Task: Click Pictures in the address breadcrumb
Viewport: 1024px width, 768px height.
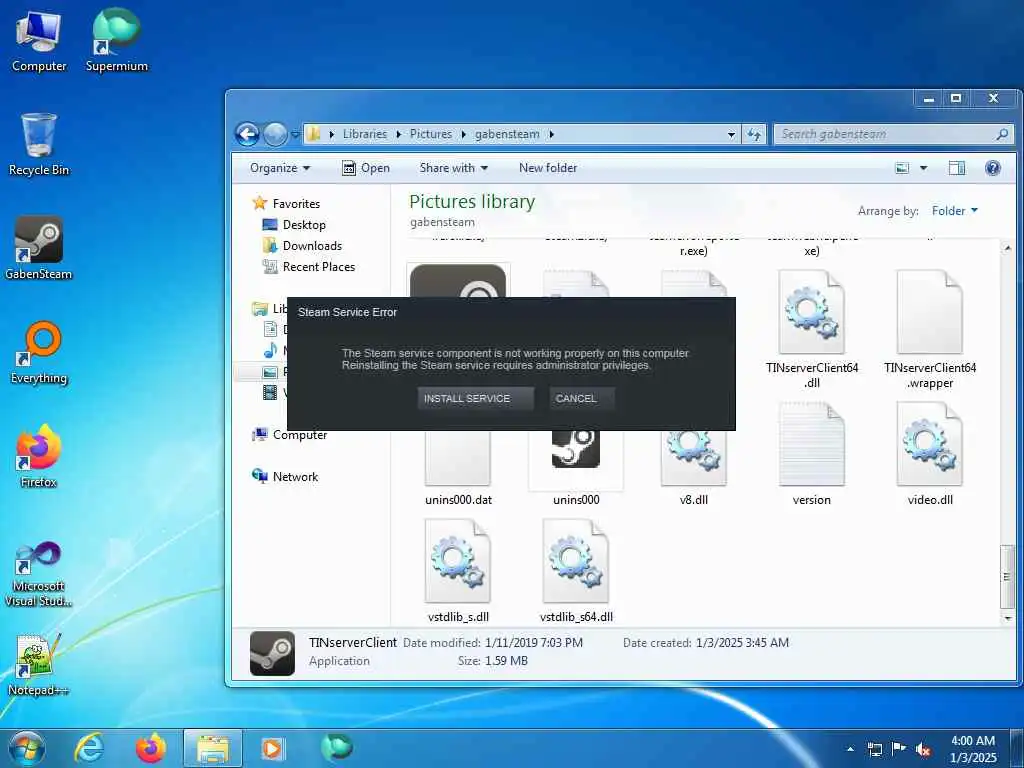Action: coord(430,134)
